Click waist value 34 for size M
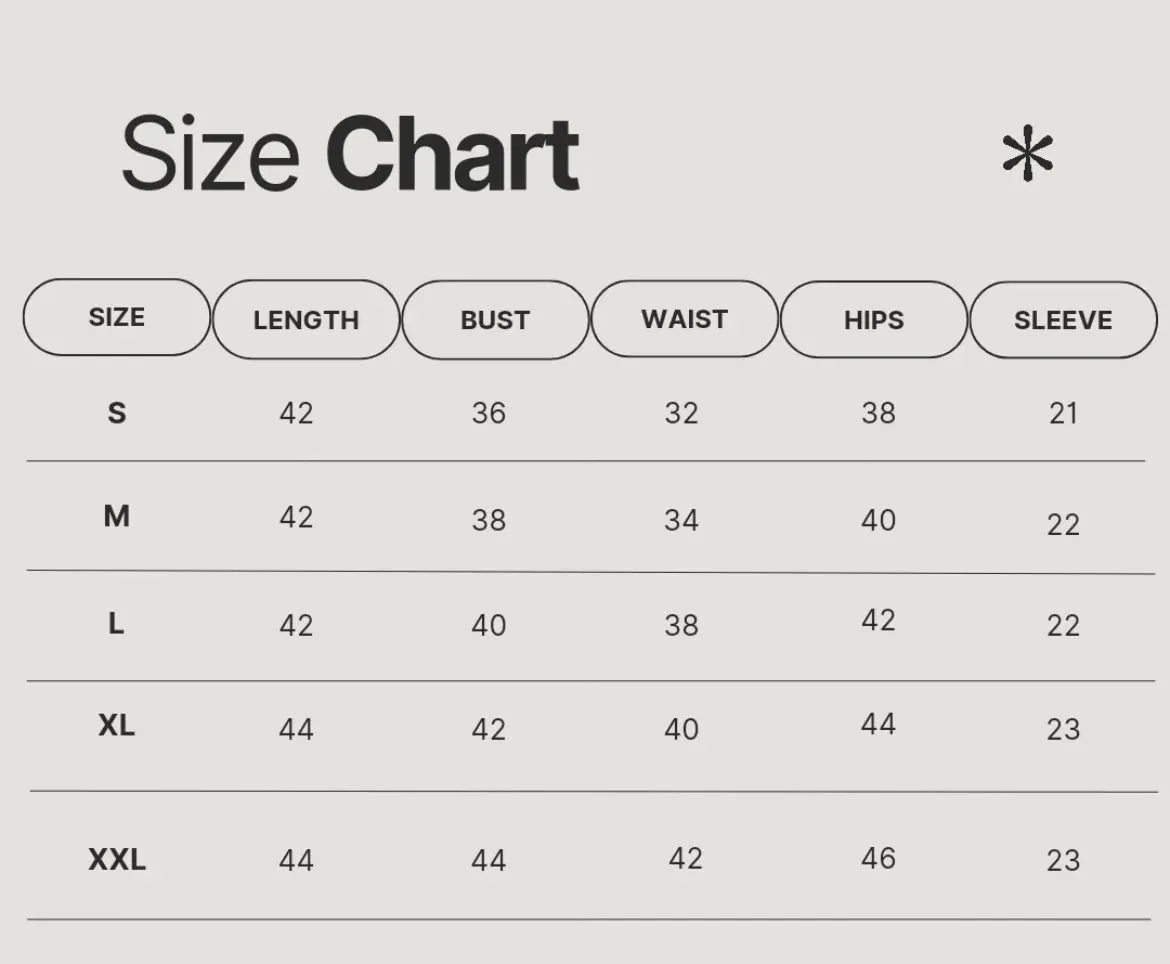 point(681,520)
